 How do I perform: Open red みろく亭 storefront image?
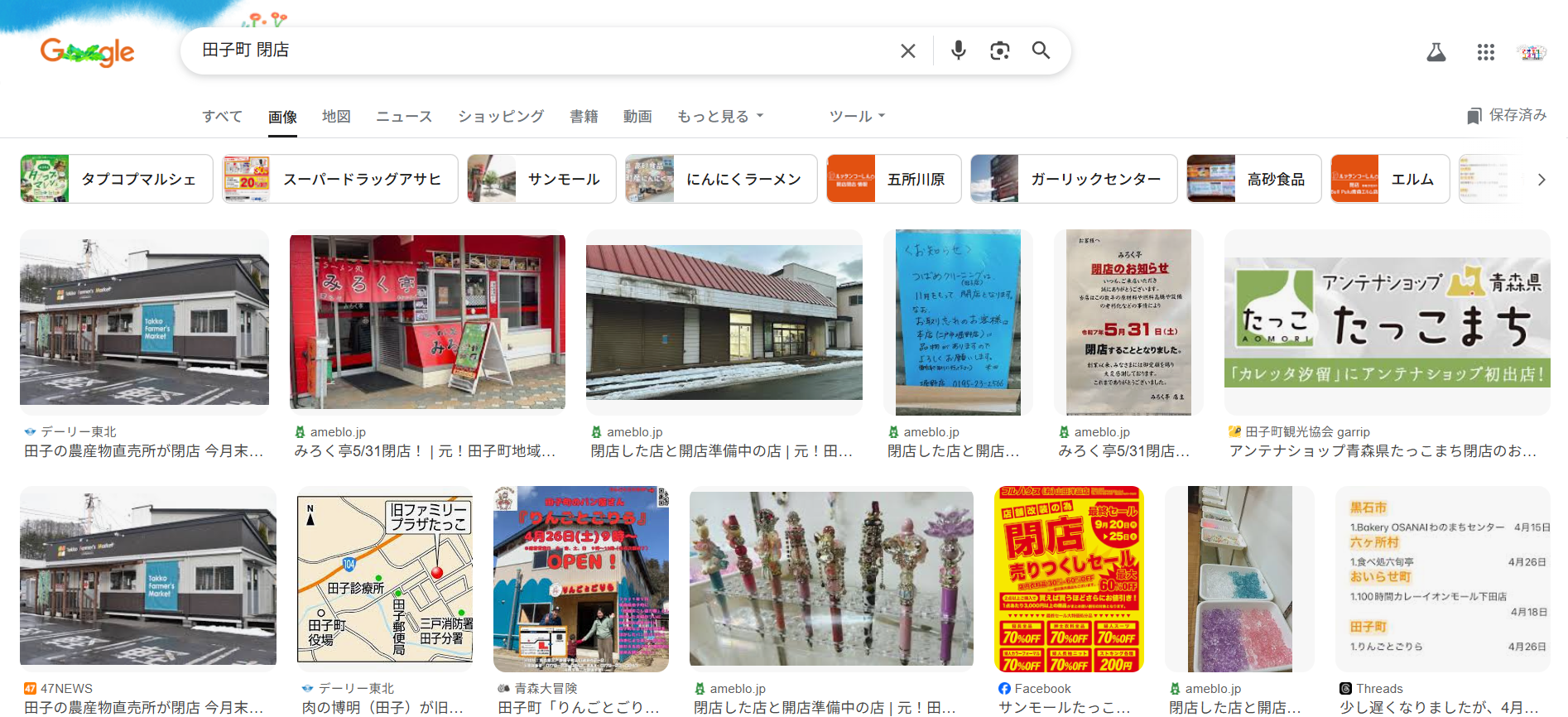(x=427, y=322)
